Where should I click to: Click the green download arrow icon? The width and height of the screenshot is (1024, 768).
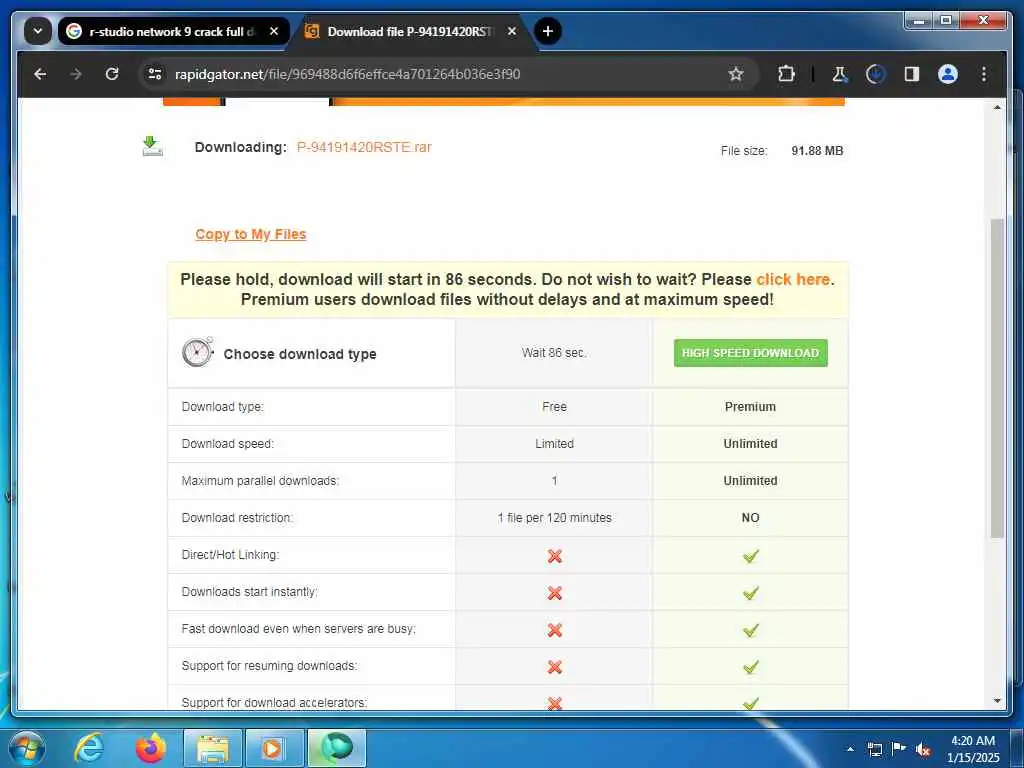(153, 146)
